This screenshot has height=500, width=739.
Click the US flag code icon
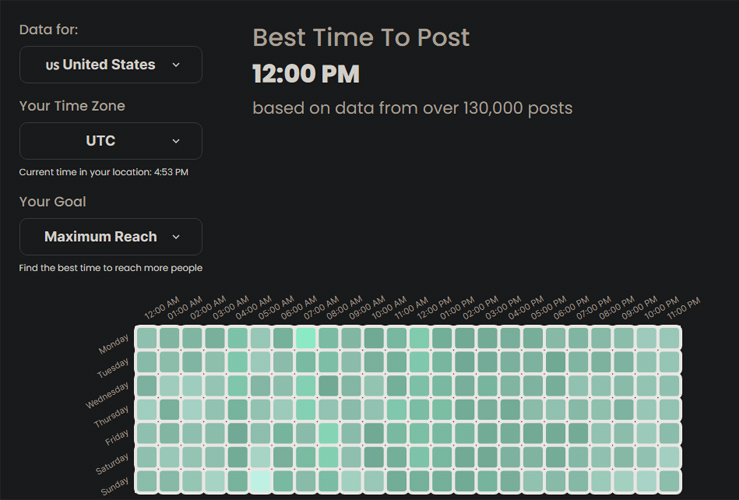52,65
